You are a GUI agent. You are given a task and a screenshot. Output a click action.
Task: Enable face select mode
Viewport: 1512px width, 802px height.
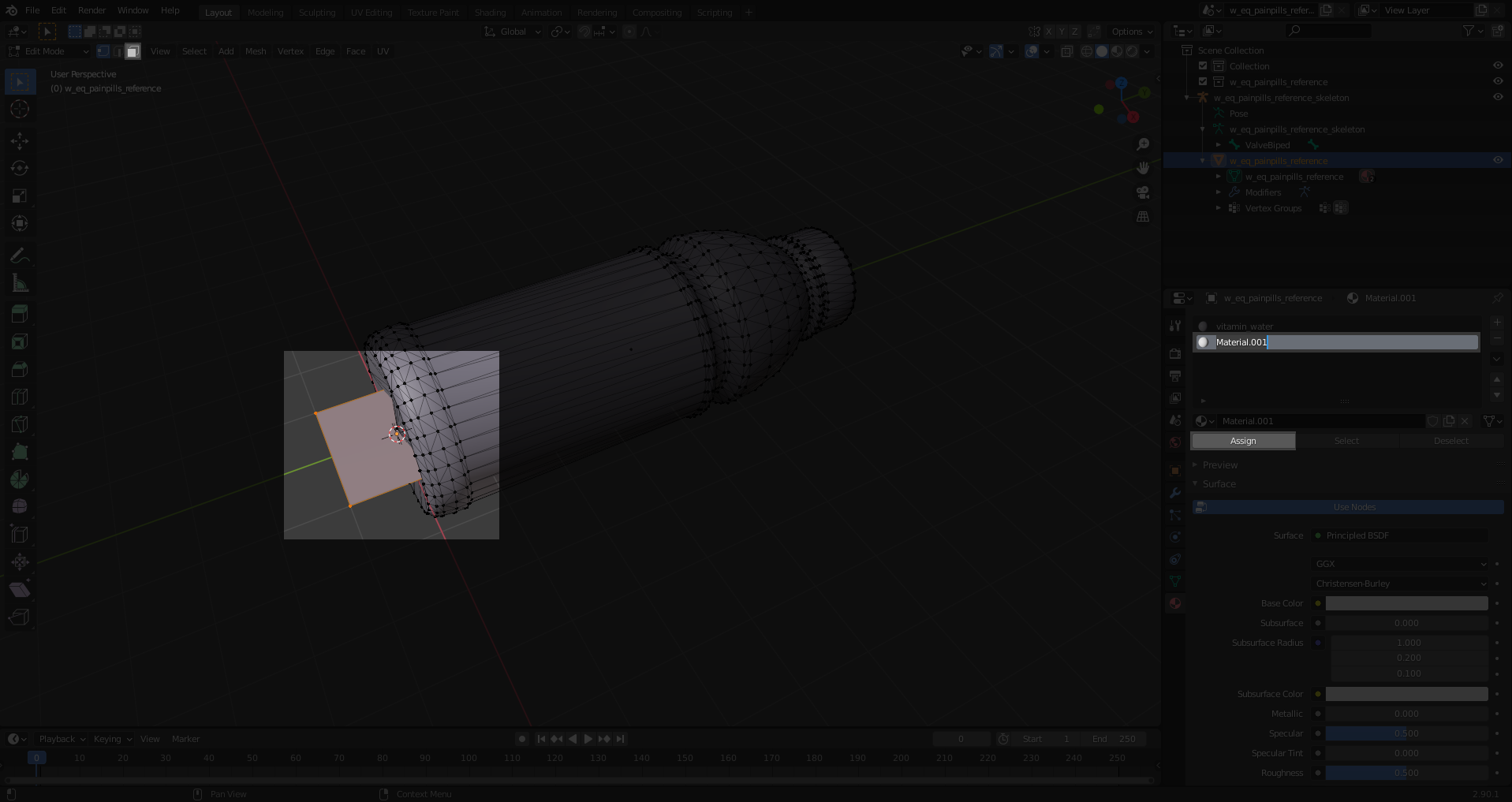coord(133,51)
